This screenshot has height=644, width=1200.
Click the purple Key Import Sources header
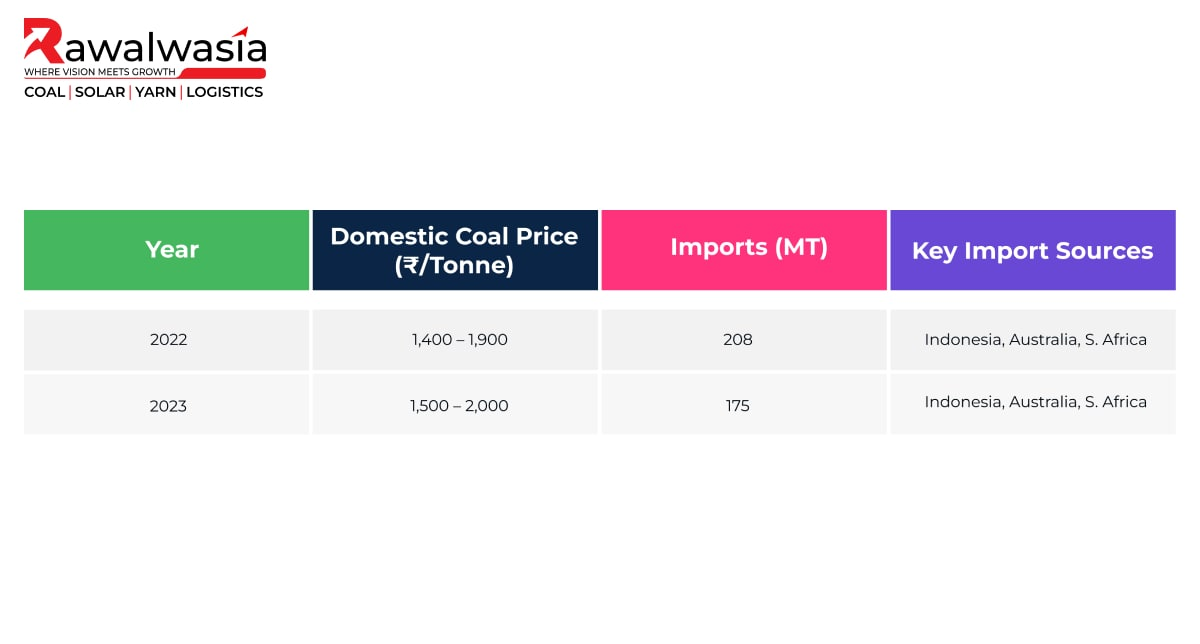pyautogui.click(x=1033, y=250)
